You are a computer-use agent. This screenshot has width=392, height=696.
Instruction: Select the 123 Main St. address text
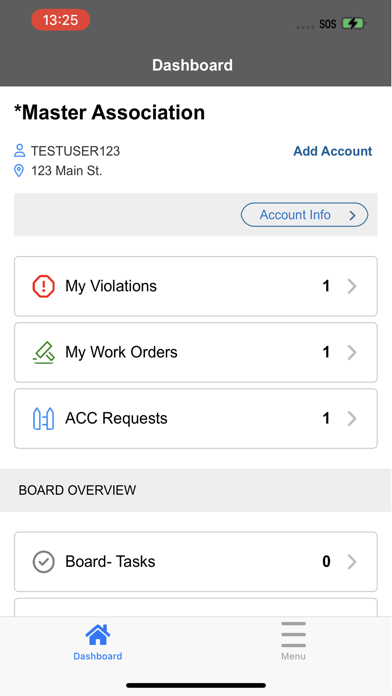67,171
